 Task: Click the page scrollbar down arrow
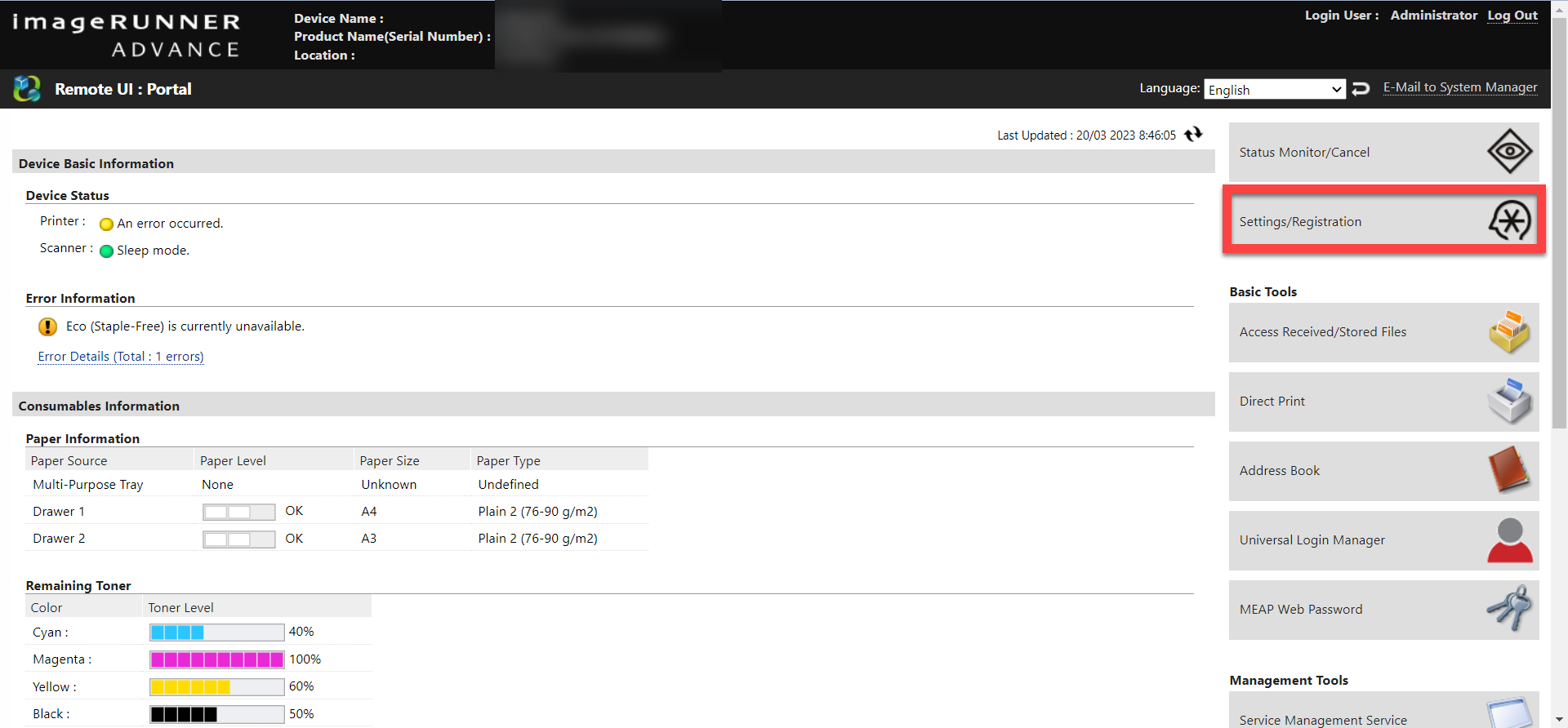1559,720
